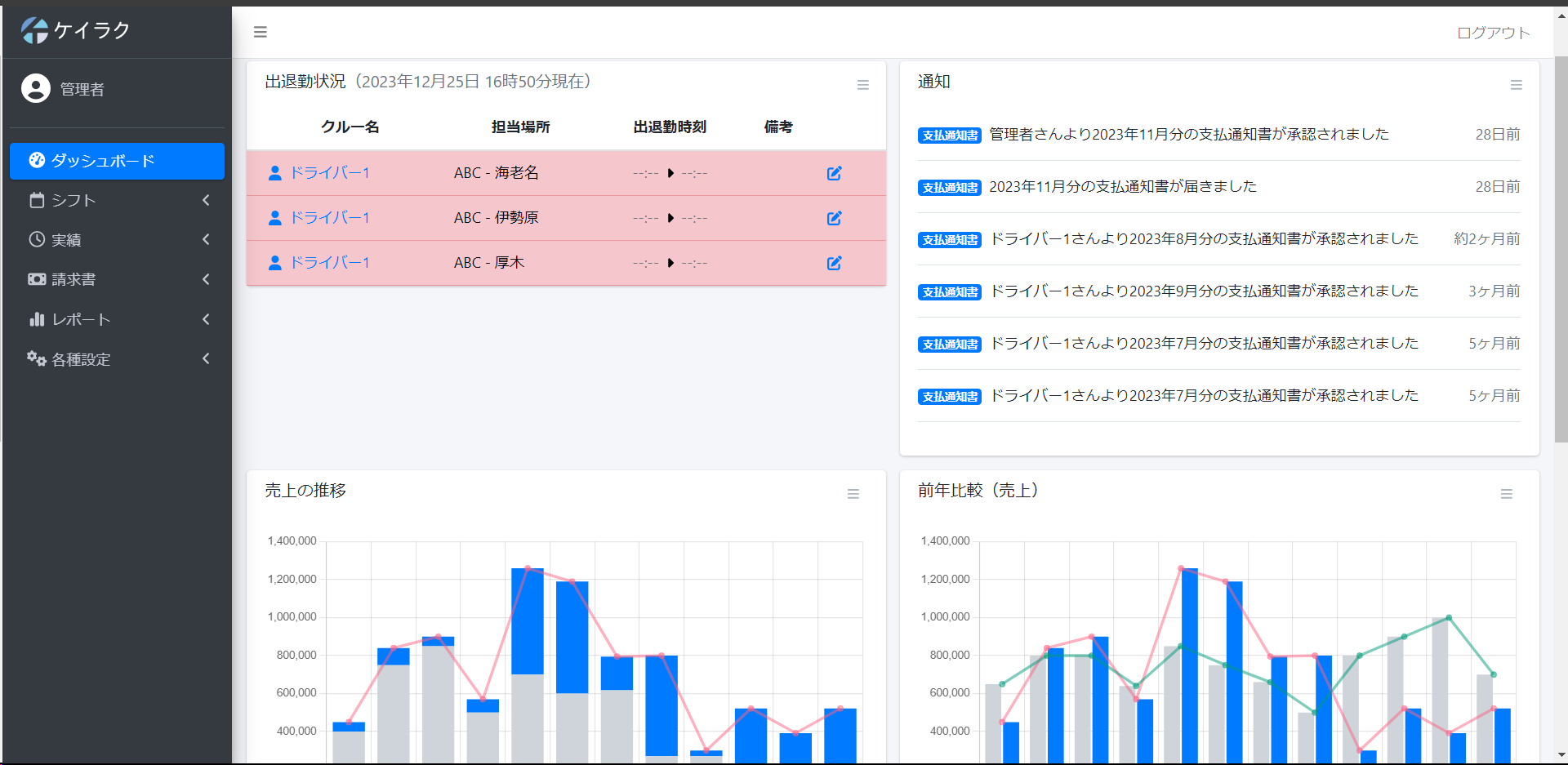Click the 各種設定 gears icon
The height and width of the screenshot is (765, 1568).
[x=37, y=358]
